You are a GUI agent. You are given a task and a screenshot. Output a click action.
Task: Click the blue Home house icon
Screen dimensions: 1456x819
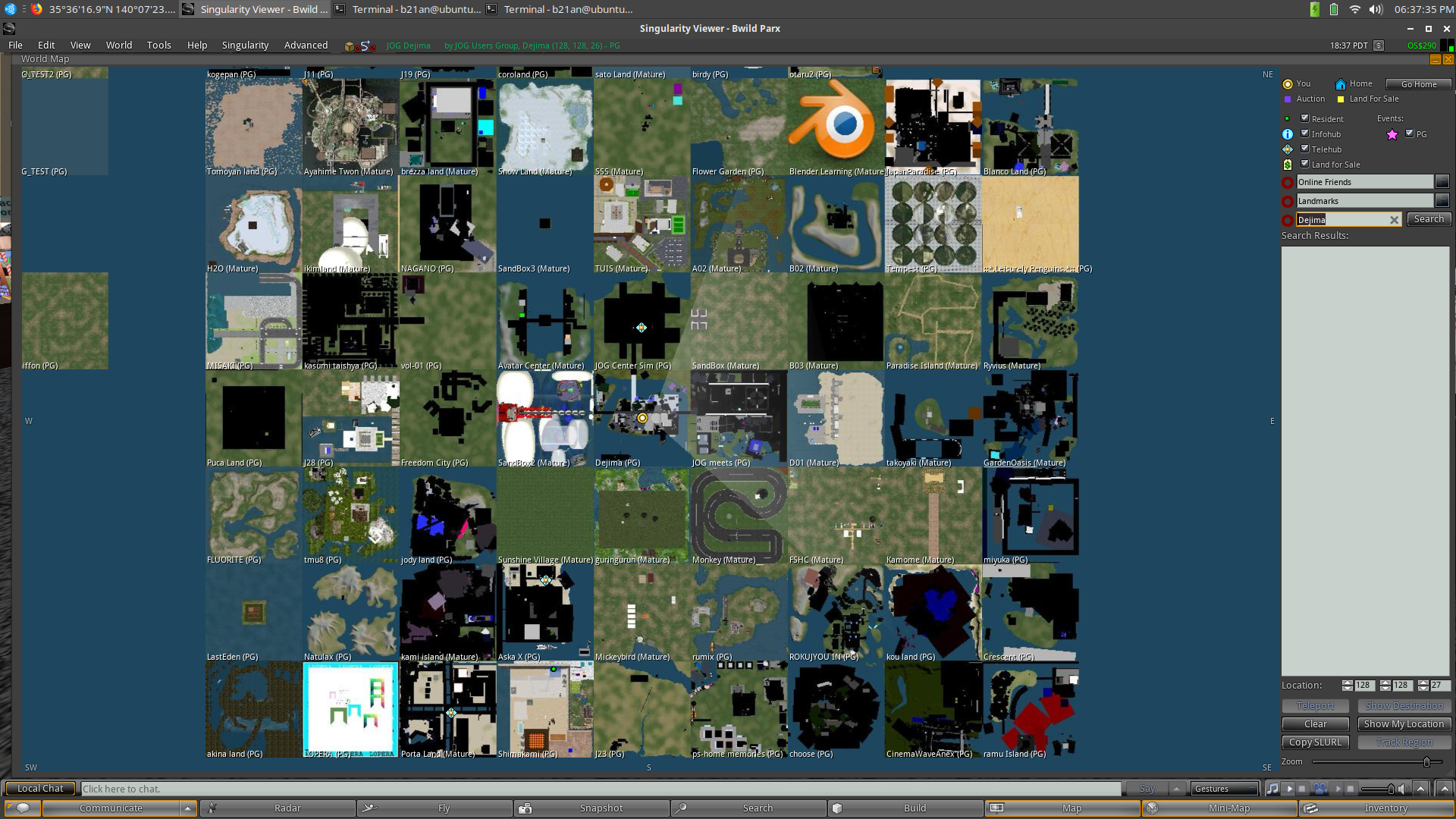(x=1341, y=84)
